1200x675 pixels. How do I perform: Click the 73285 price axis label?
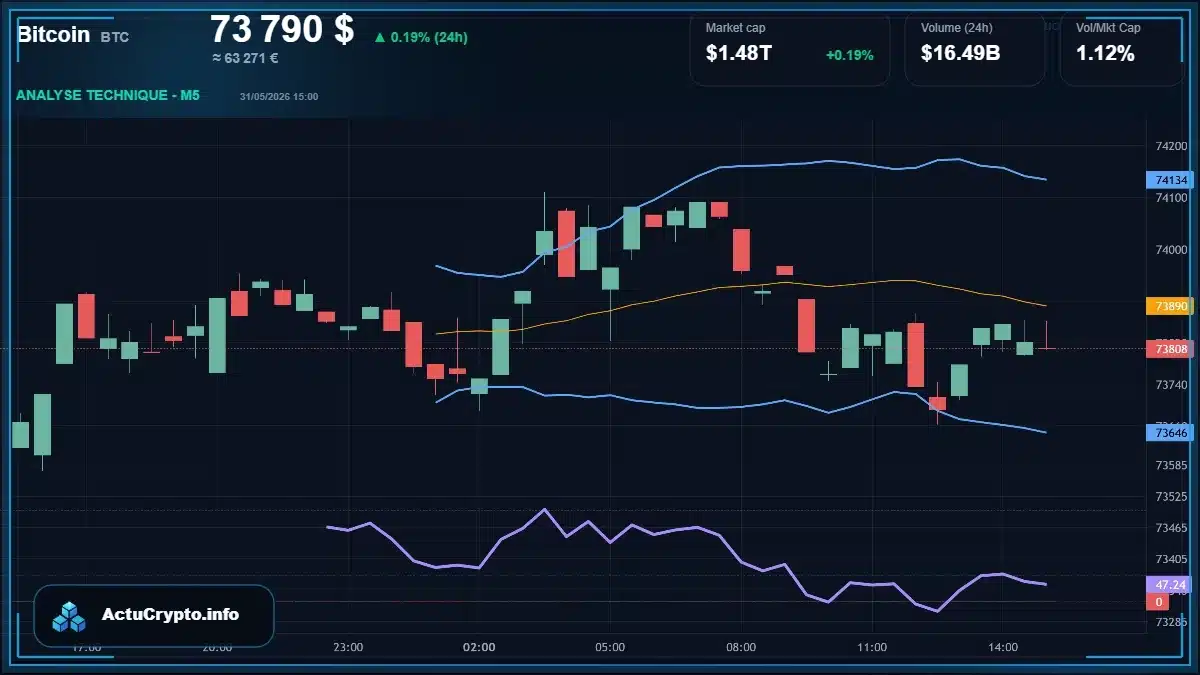(x=1171, y=621)
